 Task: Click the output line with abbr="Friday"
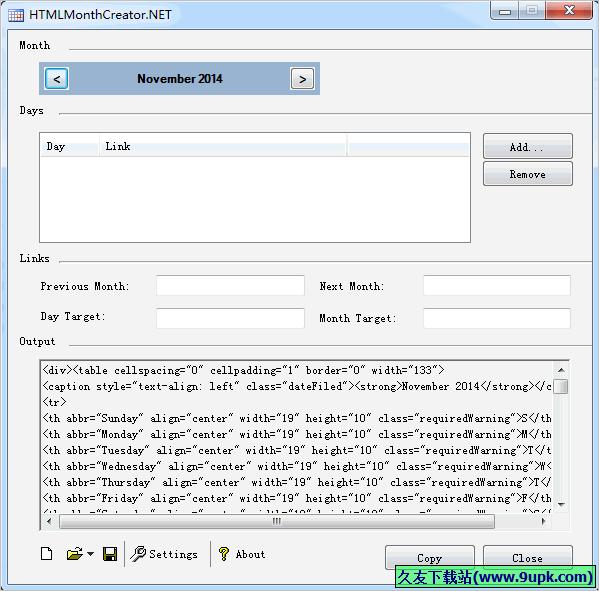(x=297, y=499)
